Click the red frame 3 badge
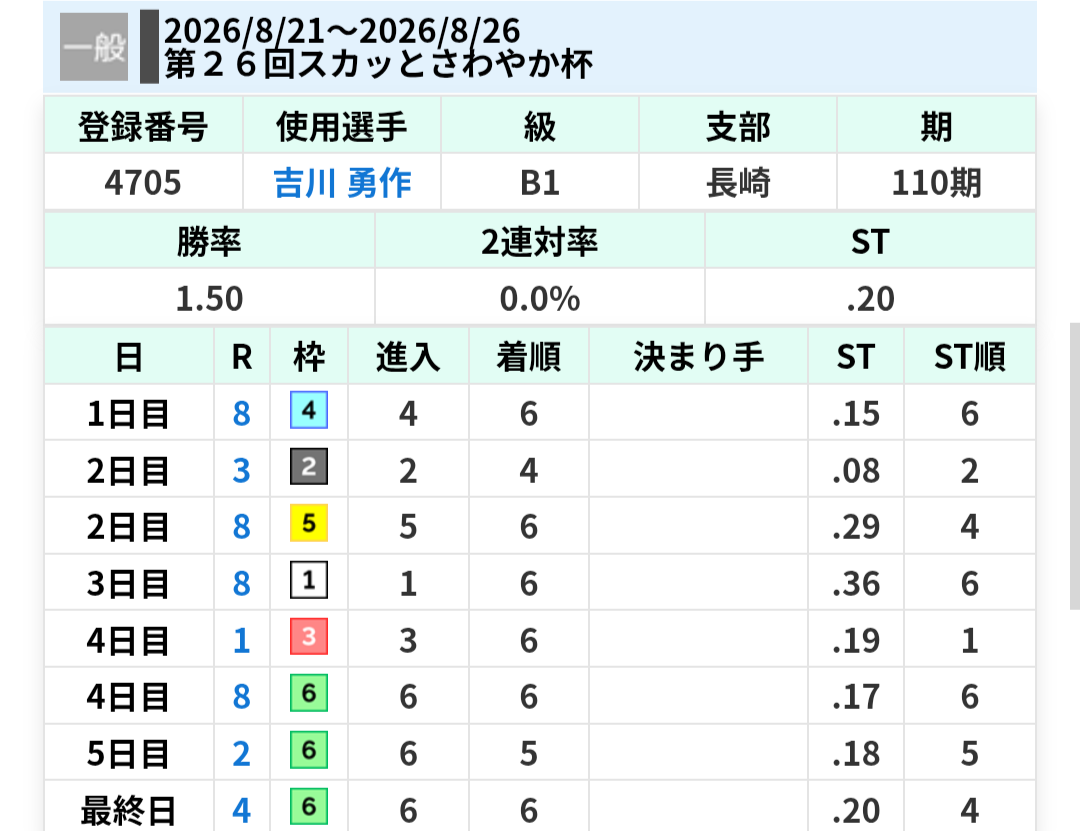This screenshot has height=831, width=1080. coord(309,637)
